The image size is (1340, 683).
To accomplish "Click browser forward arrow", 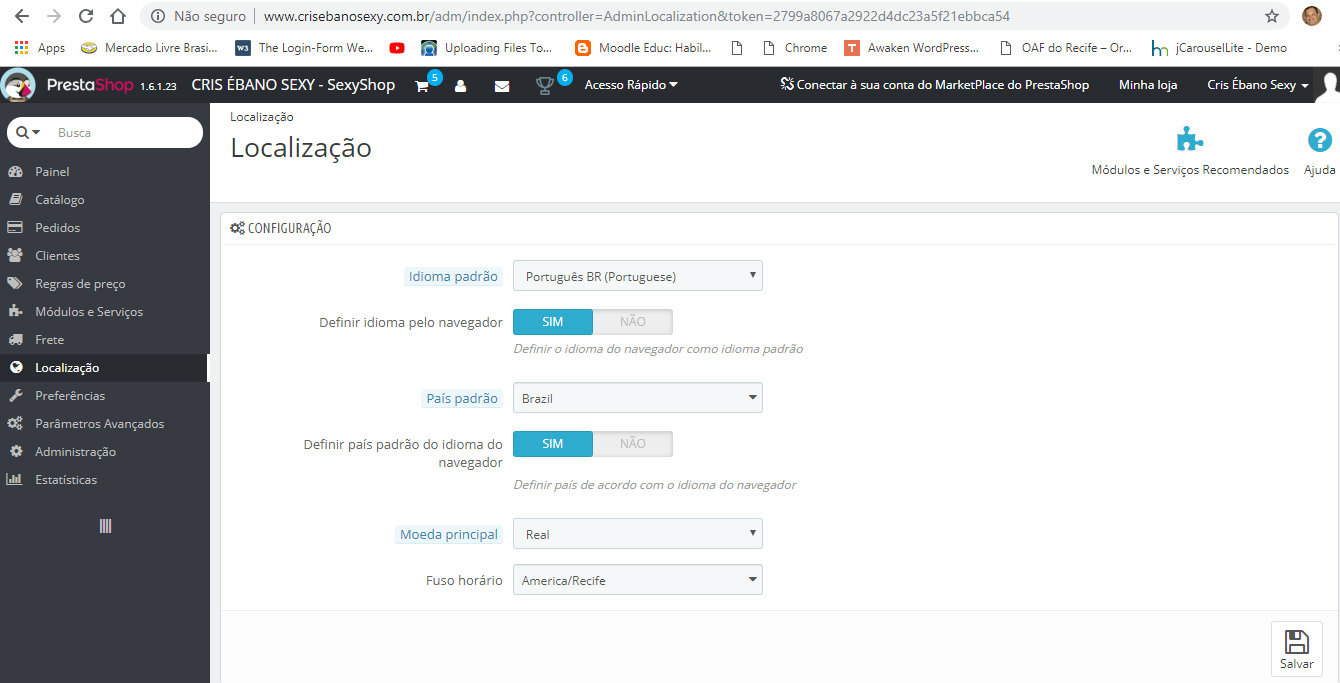I will coord(54,16).
